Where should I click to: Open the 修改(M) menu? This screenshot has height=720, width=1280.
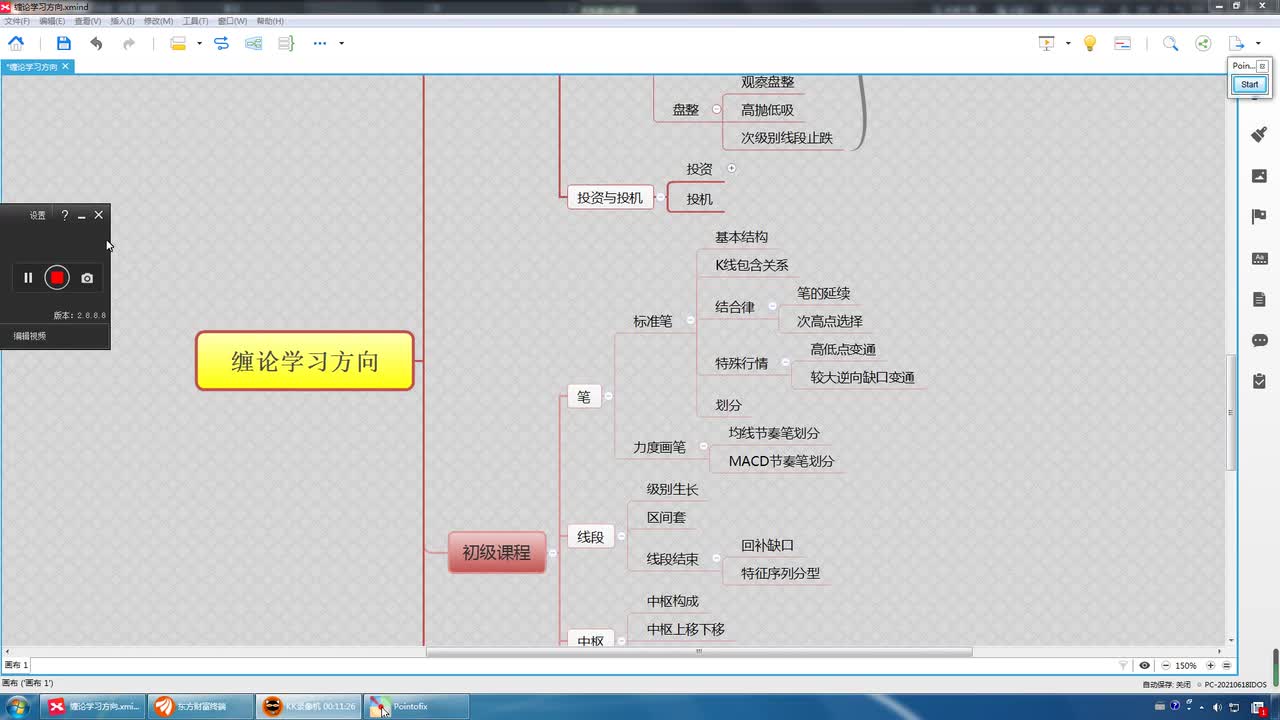click(x=158, y=21)
